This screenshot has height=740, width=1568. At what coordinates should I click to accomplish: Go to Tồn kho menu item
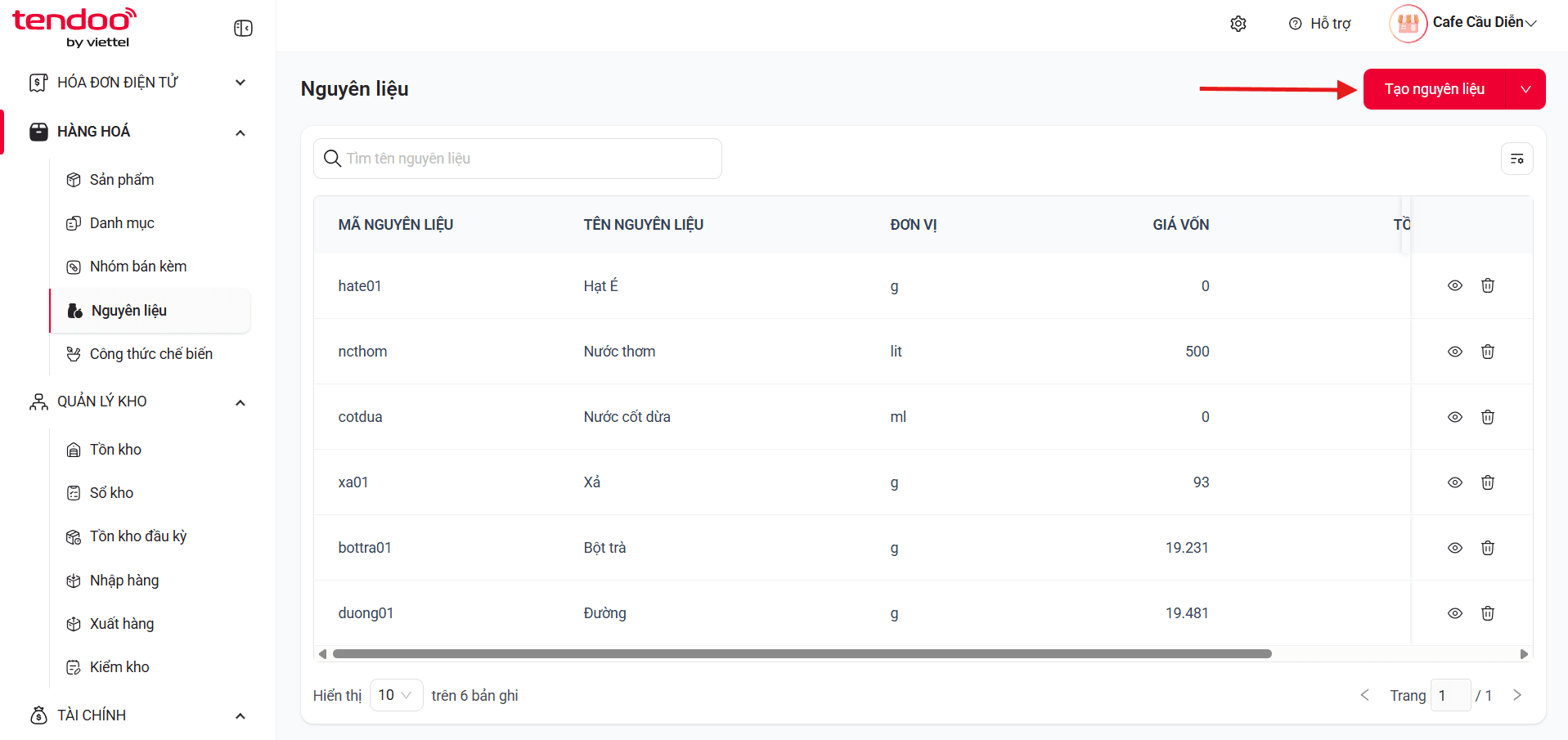(115, 450)
